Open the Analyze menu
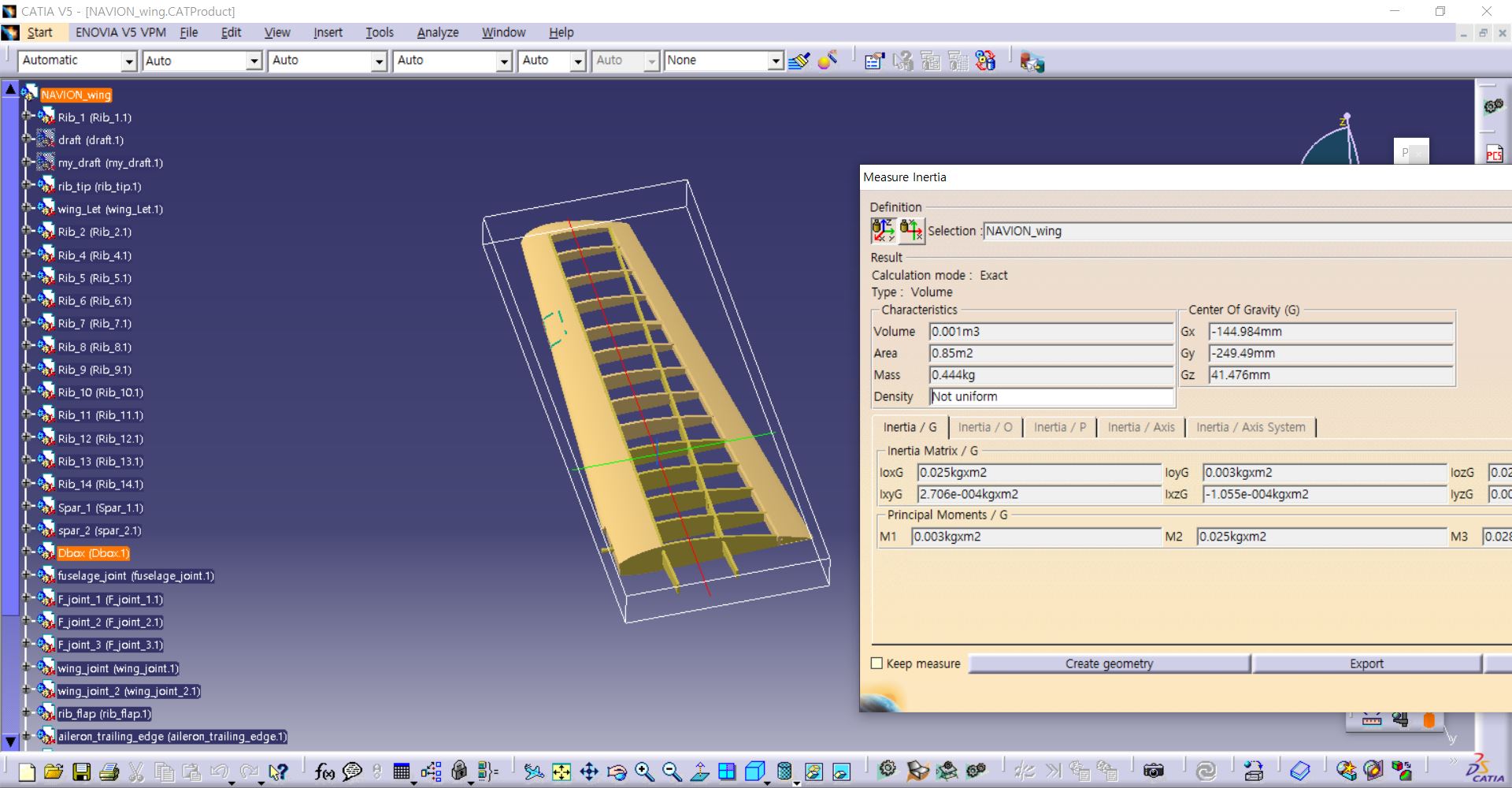The image size is (1512, 788). [x=438, y=32]
